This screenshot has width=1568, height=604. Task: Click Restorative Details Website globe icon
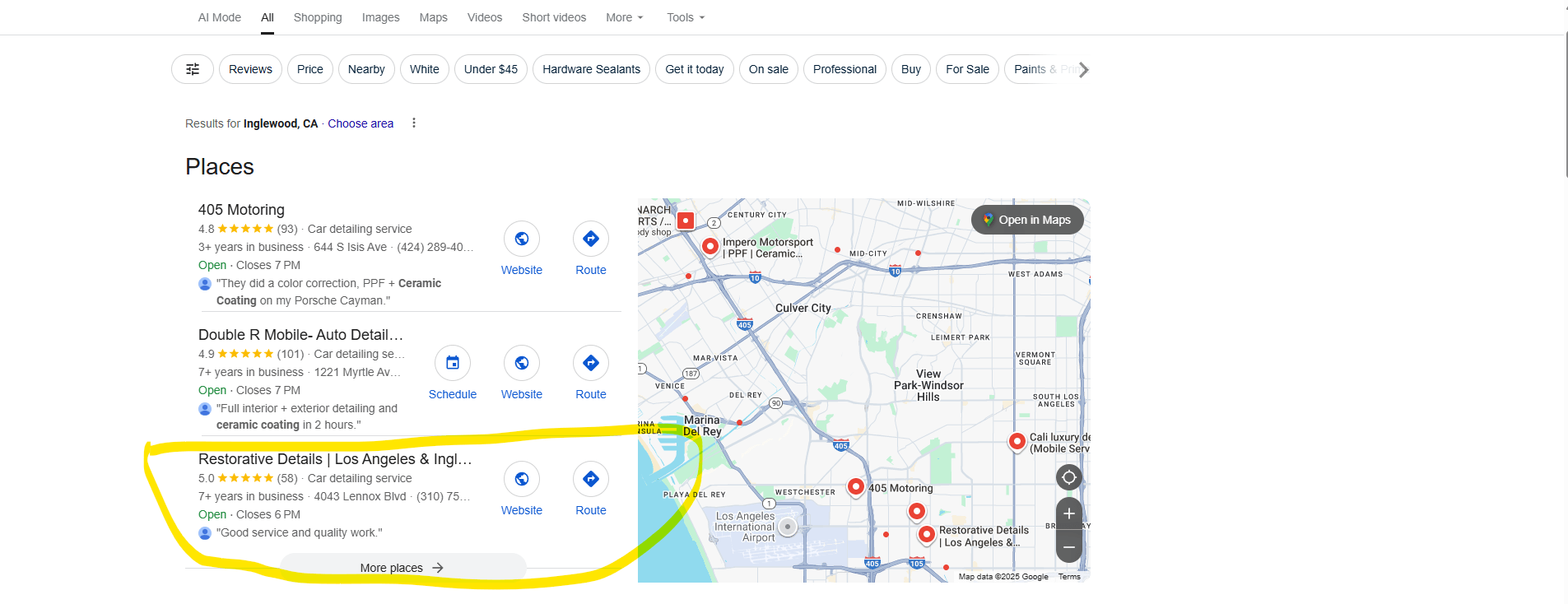tap(522, 479)
